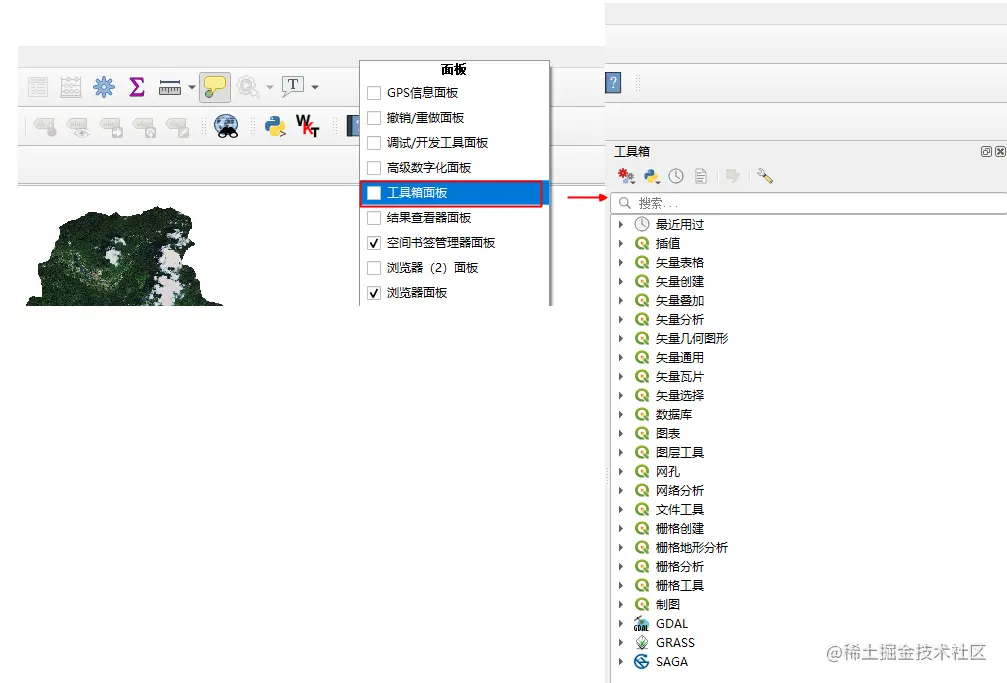
Task: Open the field calculator abacus icon
Action: (x=71, y=87)
